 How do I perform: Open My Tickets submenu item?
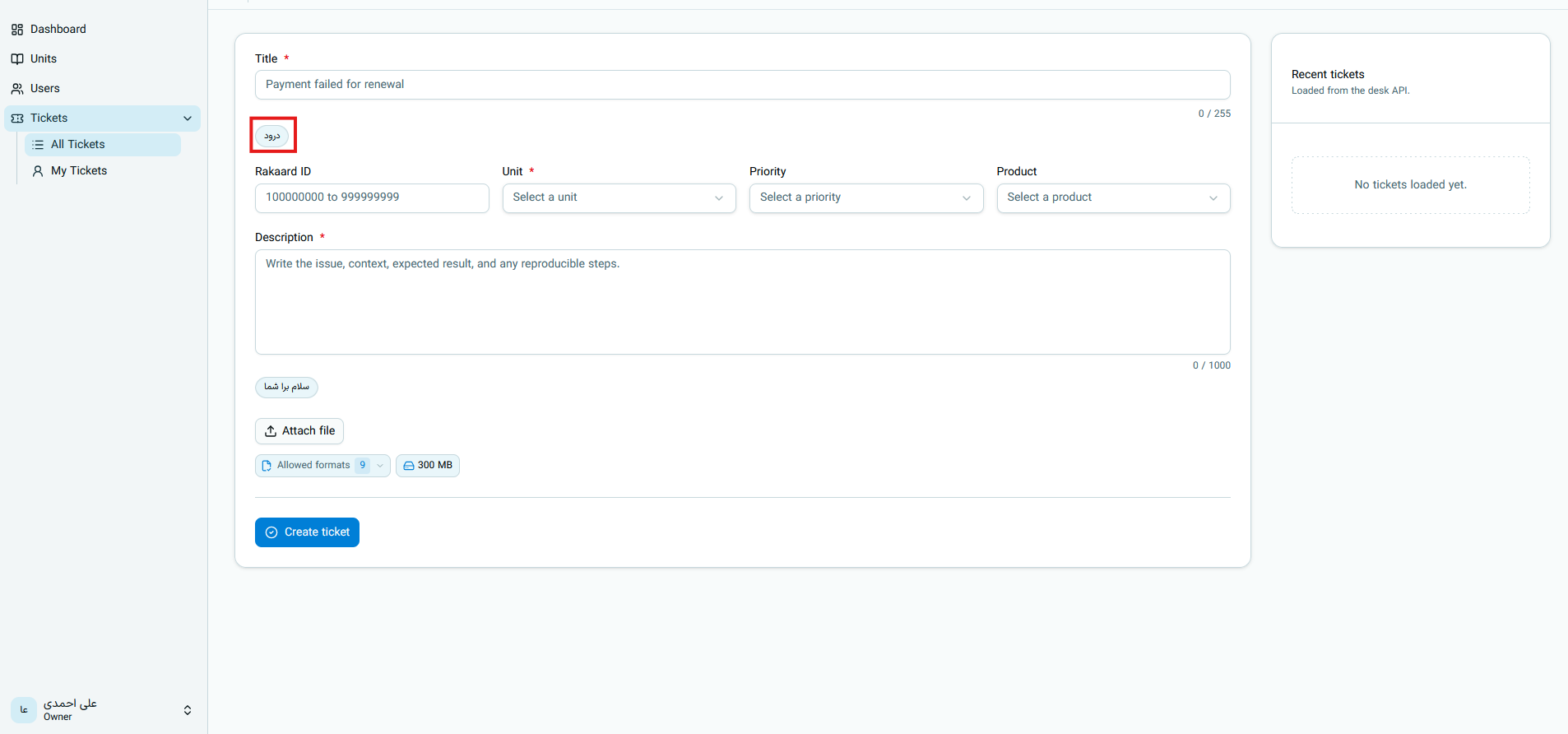[x=103, y=171]
